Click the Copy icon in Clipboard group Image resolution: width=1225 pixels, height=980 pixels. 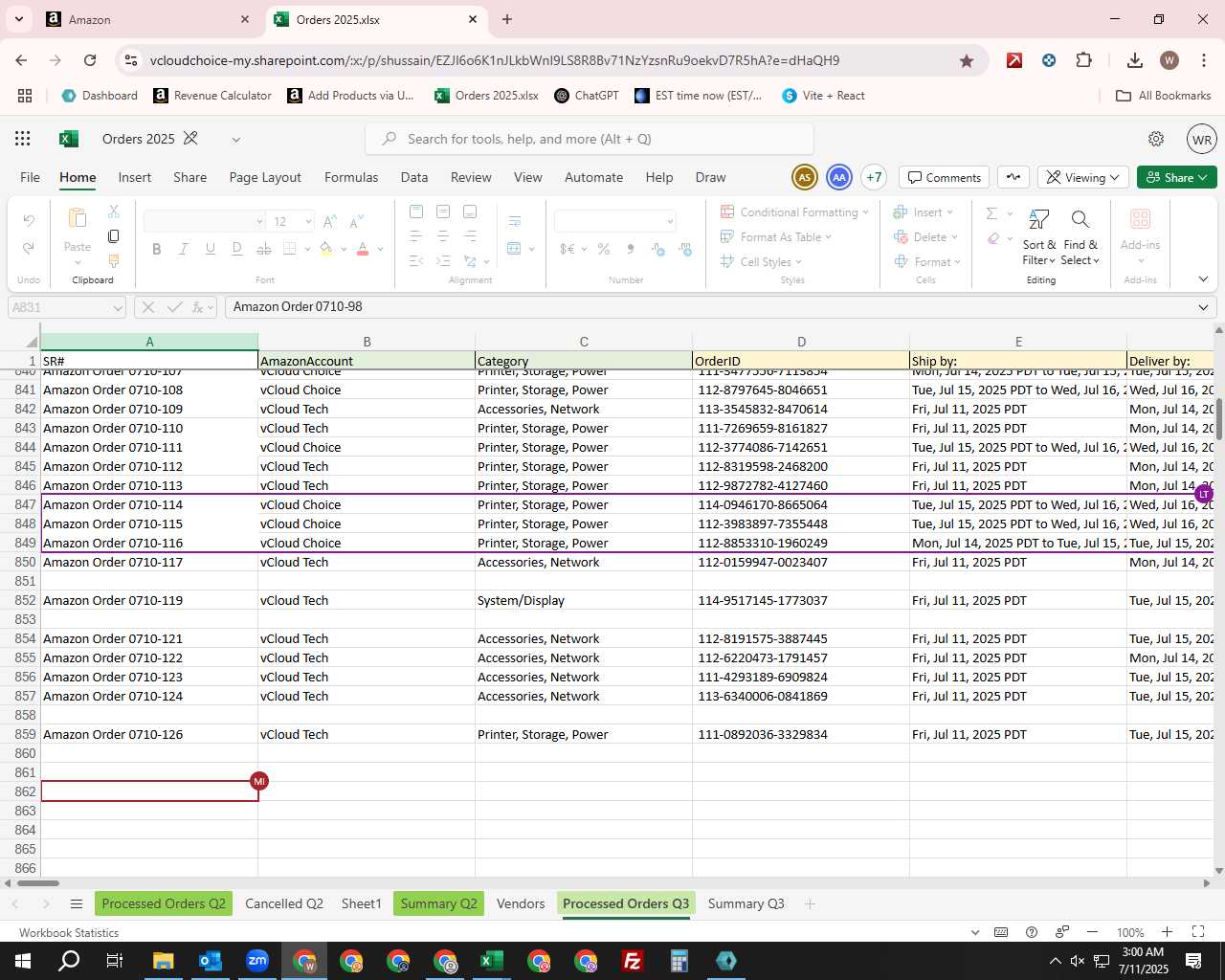[x=114, y=236]
